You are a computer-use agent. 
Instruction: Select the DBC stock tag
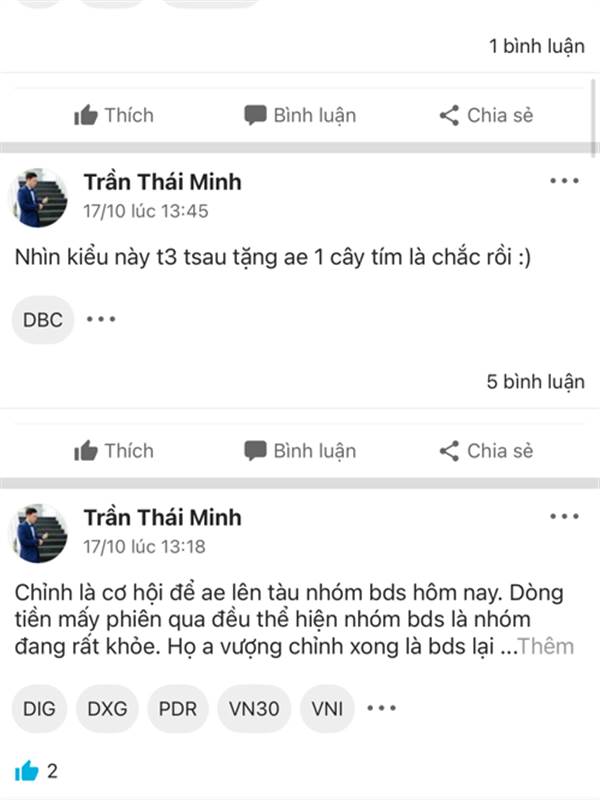point(43,320)
